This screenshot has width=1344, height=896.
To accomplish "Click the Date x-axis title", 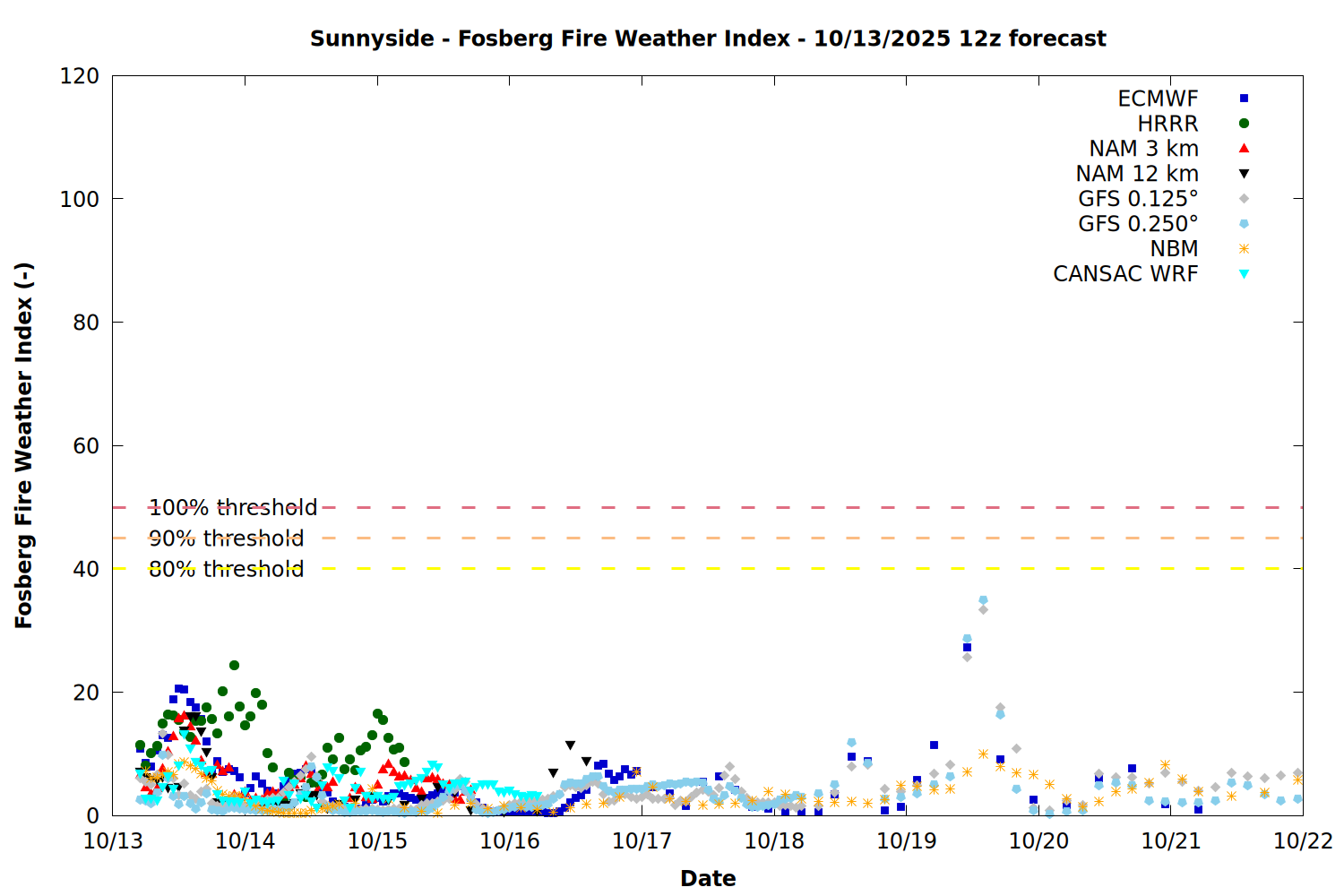I will pos(708,878).
